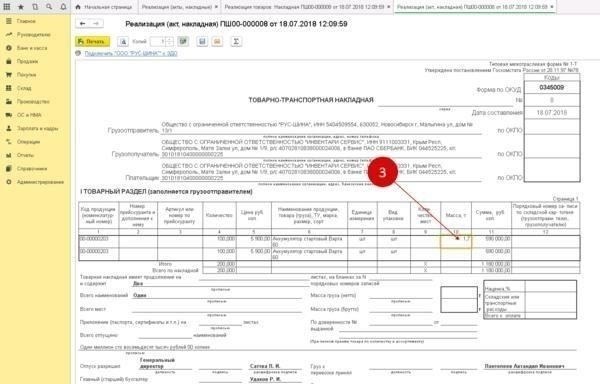
Task: Select the highlighted mass cell 1,7
Action: pyautogui.click(x=456, y=242)
